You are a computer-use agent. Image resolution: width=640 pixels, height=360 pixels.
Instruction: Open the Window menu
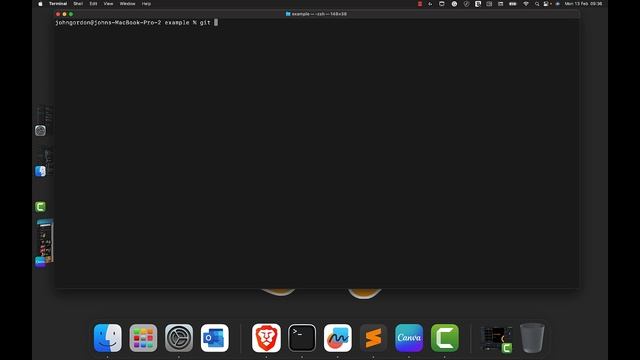pos(127,4)
